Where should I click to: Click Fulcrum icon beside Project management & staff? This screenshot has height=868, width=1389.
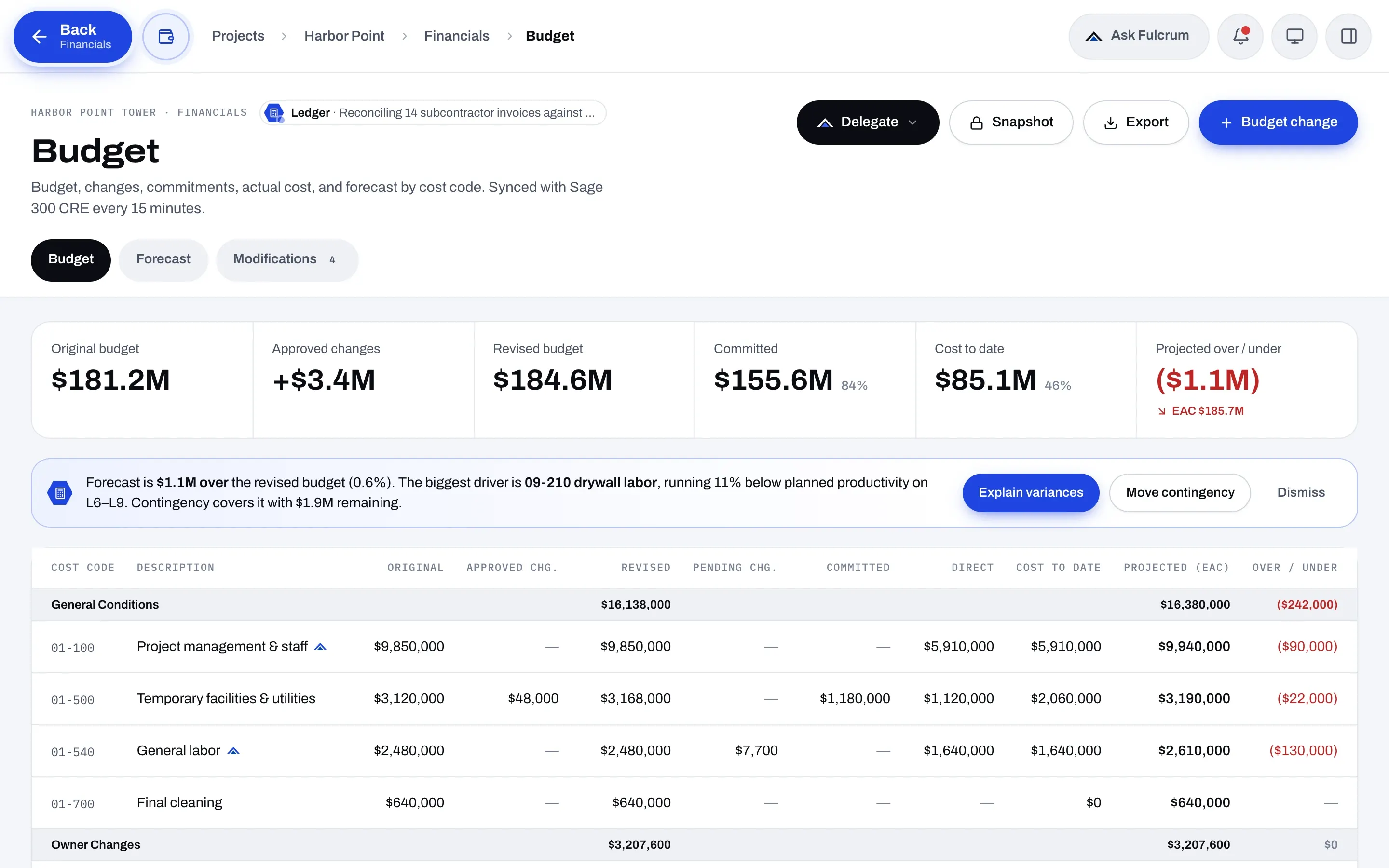click(320, 647)
